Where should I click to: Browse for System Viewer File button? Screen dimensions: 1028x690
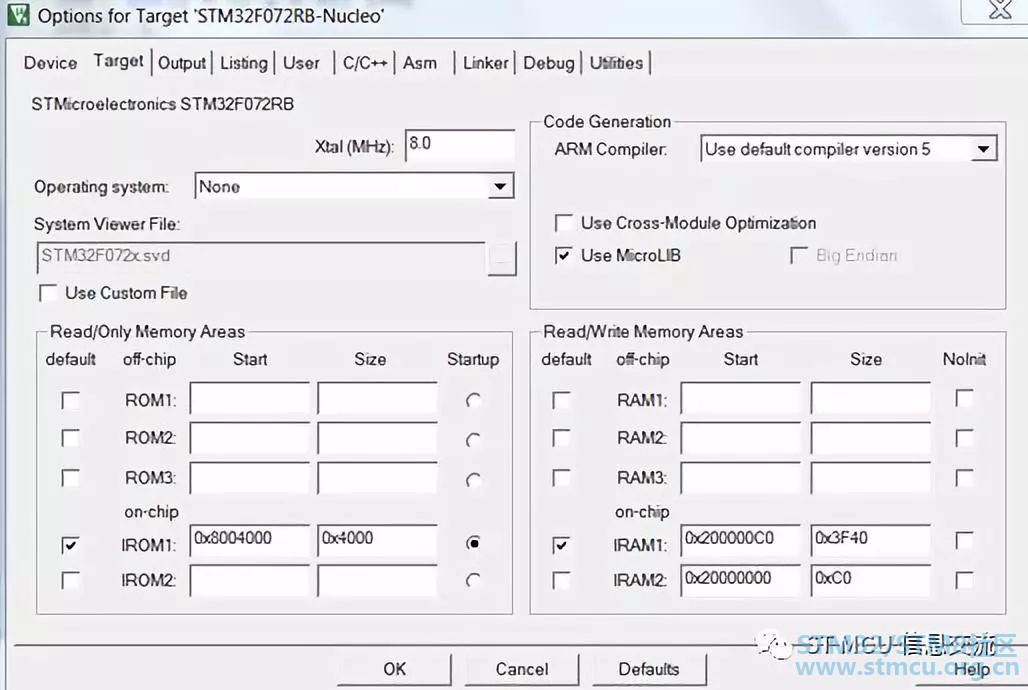502,258
